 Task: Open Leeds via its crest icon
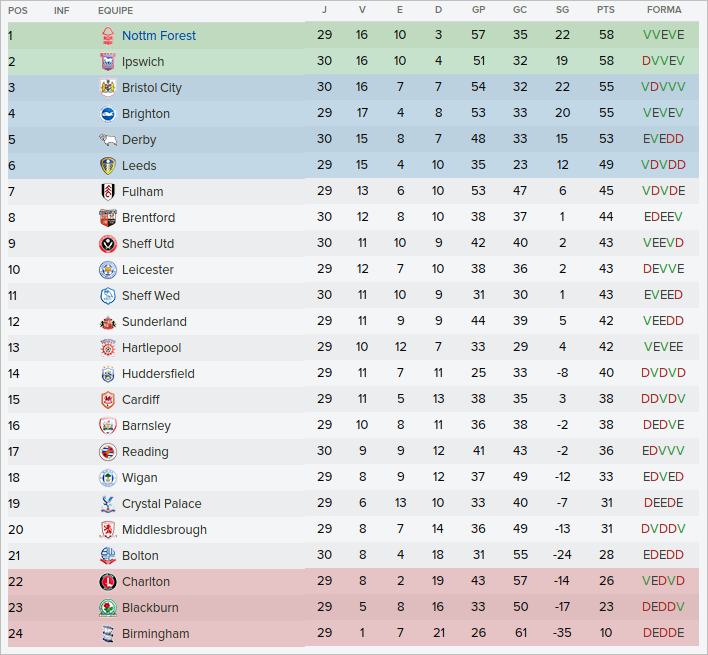click(107, 166)
